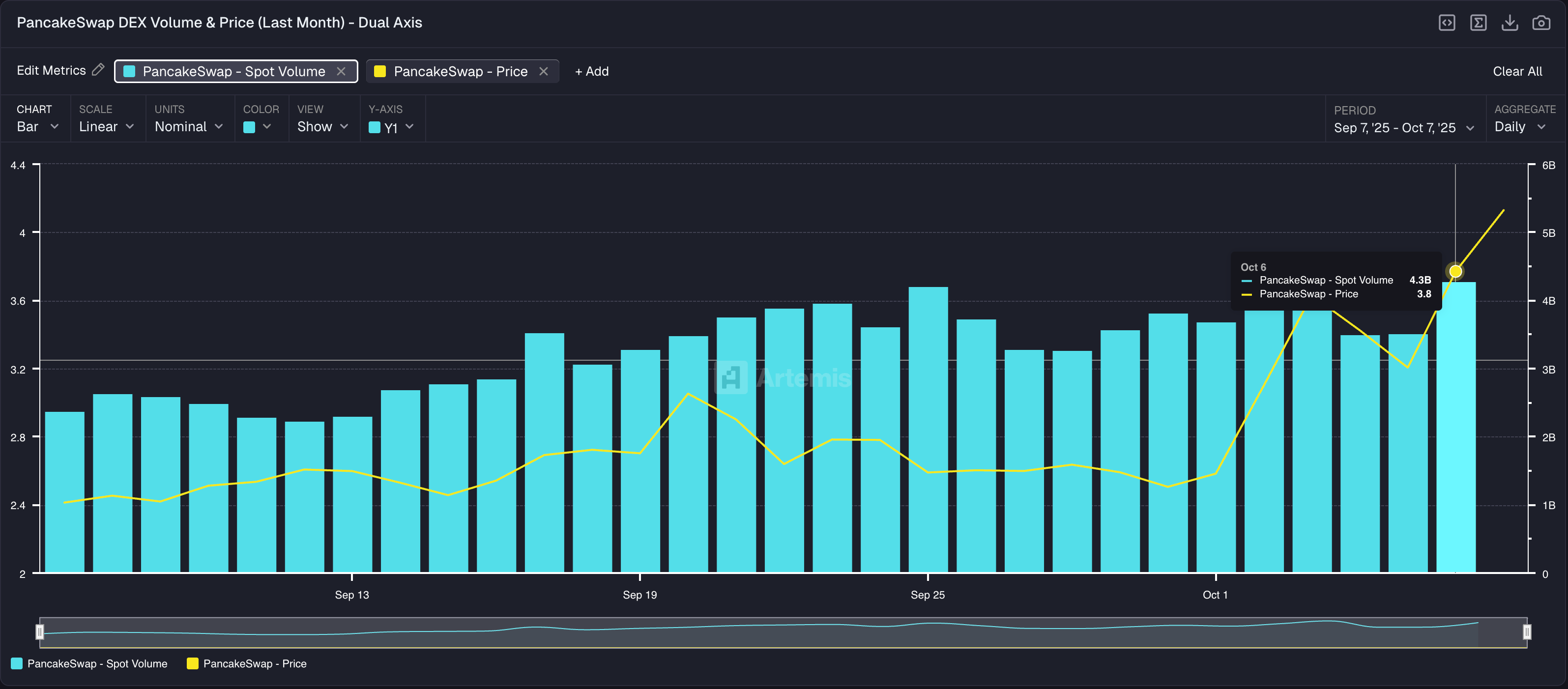Image resolution: width=1568 pixels, height=689 pixels.
Task: Select the PancakeSwap Spot Volume metric chip
Action: click(x=233, y=71)
